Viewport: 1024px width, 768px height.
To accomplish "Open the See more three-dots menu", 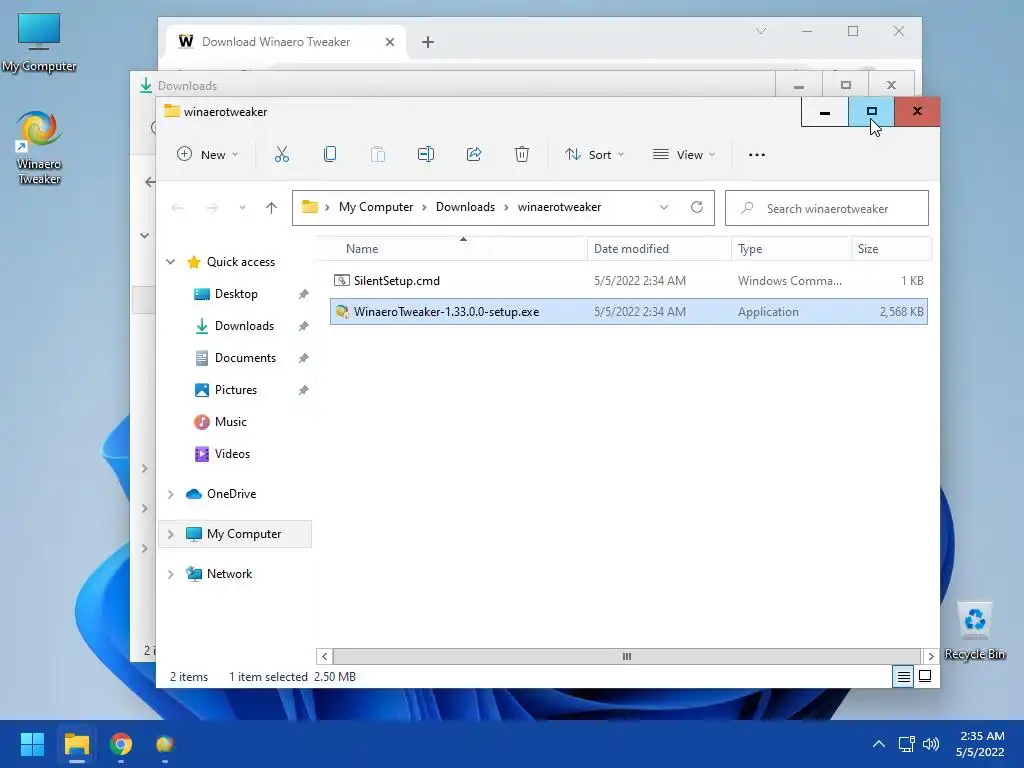I will click(x=757, y=155).
